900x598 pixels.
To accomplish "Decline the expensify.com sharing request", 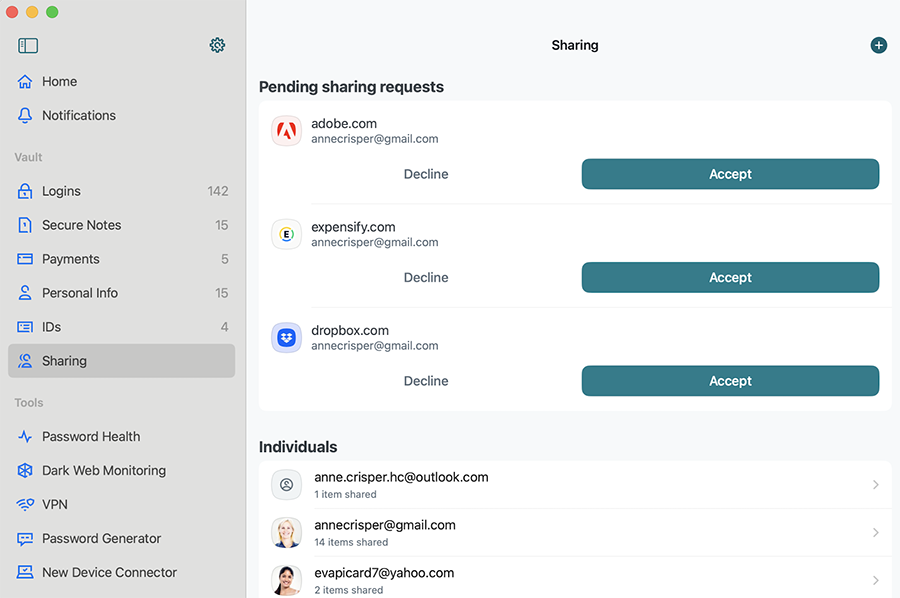I will 426,277.
